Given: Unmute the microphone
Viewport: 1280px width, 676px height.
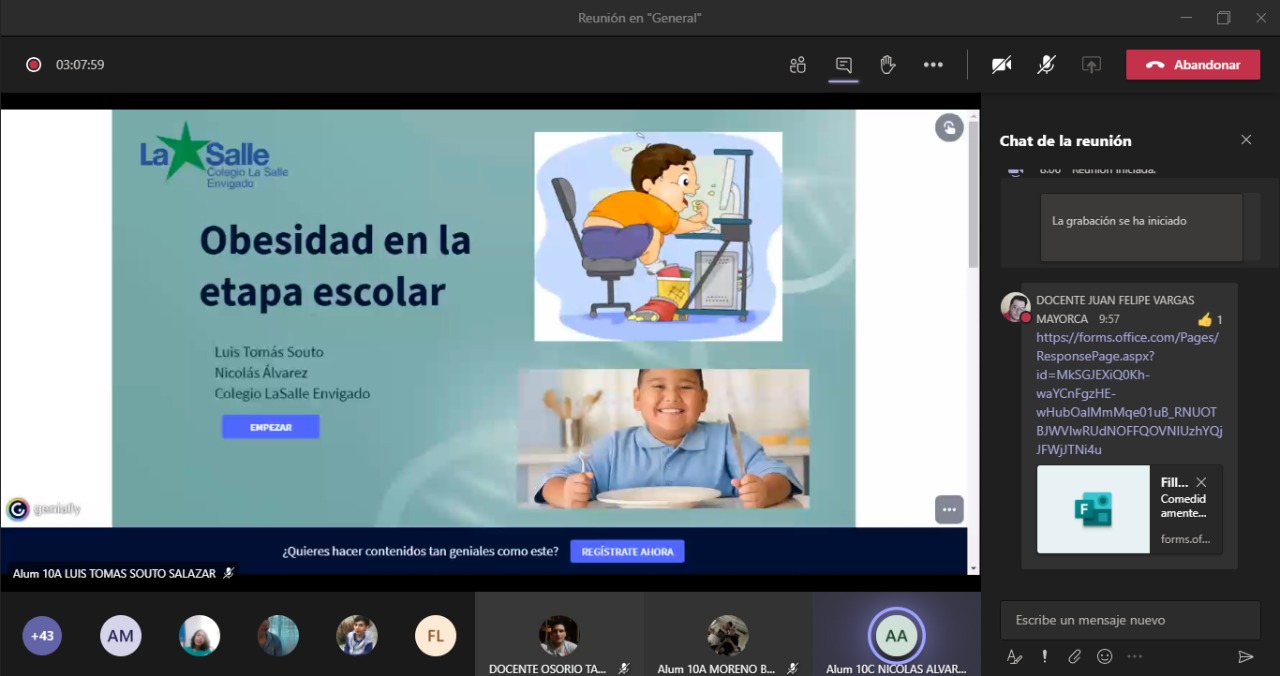Looking at the screenshot, I should (1046, 65).
